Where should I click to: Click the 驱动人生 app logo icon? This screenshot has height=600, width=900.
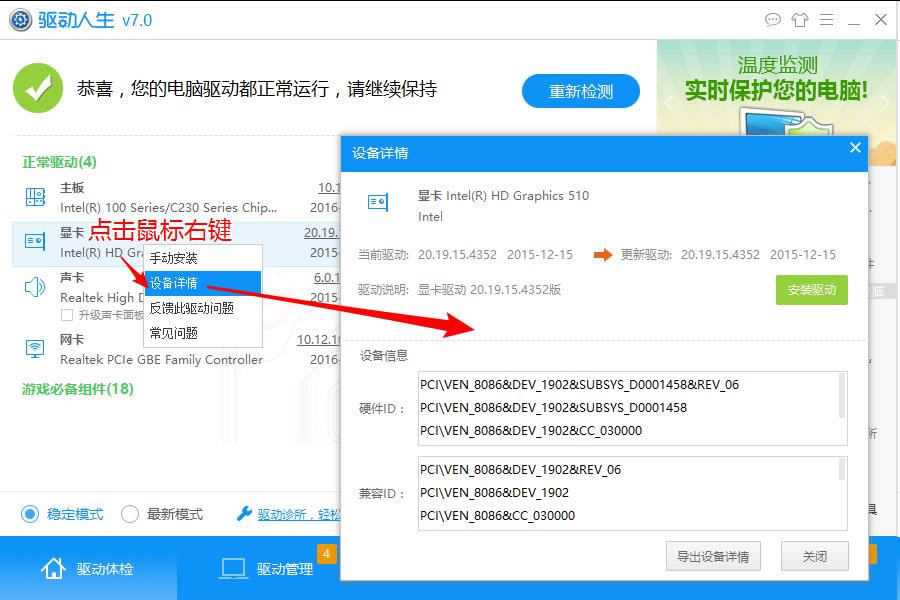click(21, 20)
